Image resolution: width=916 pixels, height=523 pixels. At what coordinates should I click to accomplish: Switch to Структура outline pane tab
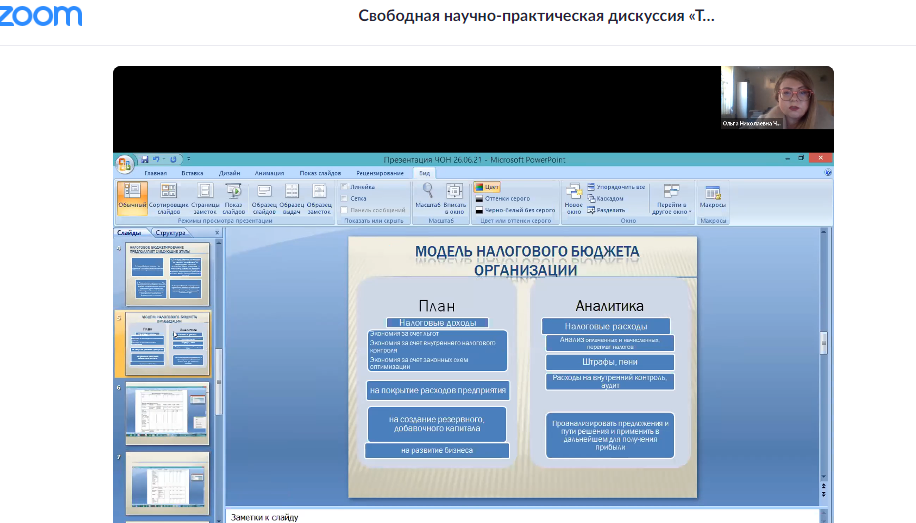tap(170, 233)
